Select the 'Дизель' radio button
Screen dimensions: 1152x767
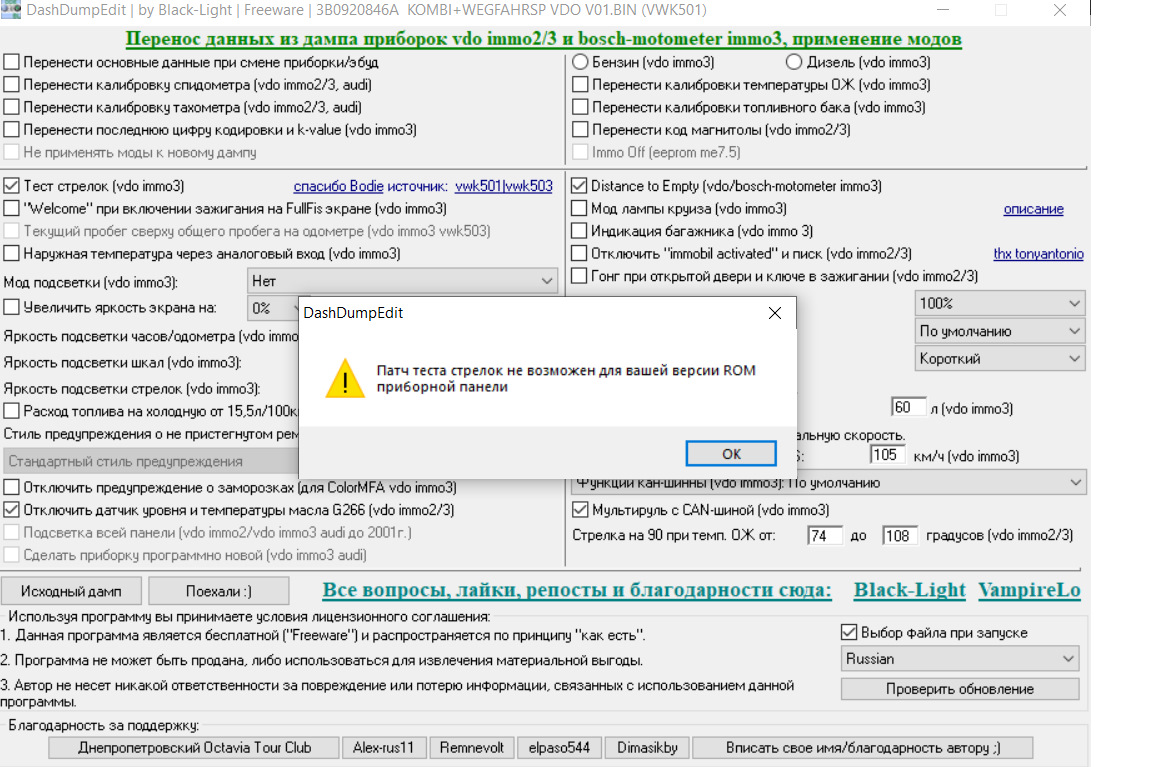coord(795,62)
